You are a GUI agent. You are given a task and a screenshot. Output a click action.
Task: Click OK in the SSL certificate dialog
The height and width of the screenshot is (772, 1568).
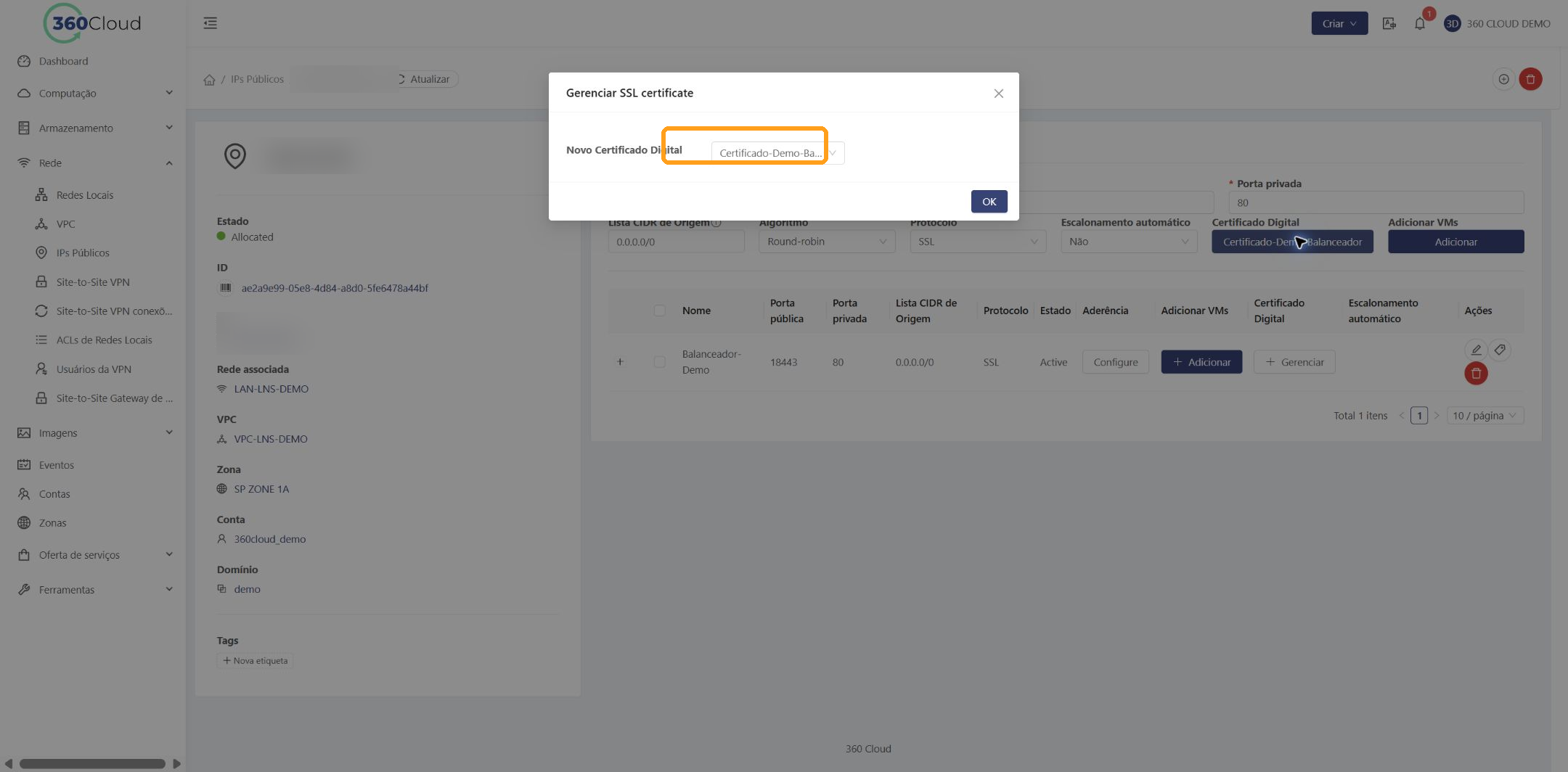(989, 202)
